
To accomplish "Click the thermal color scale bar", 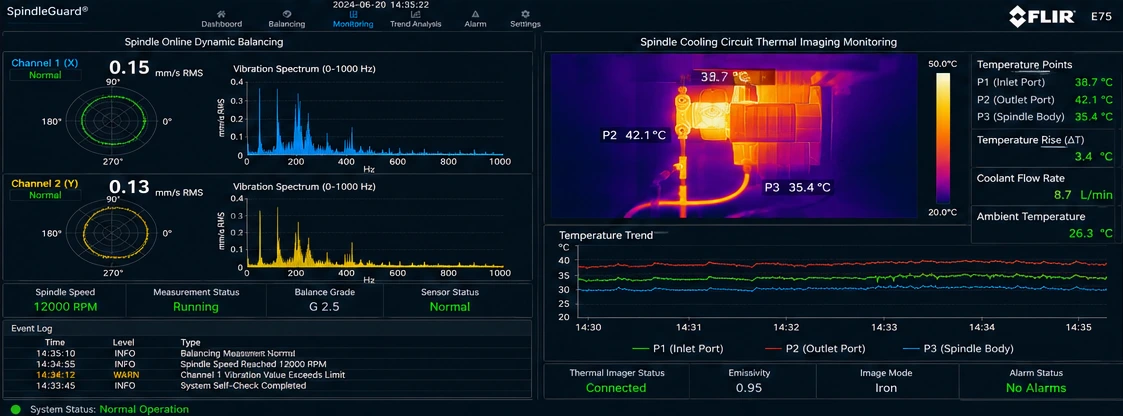I will click(x=943, y=136).
